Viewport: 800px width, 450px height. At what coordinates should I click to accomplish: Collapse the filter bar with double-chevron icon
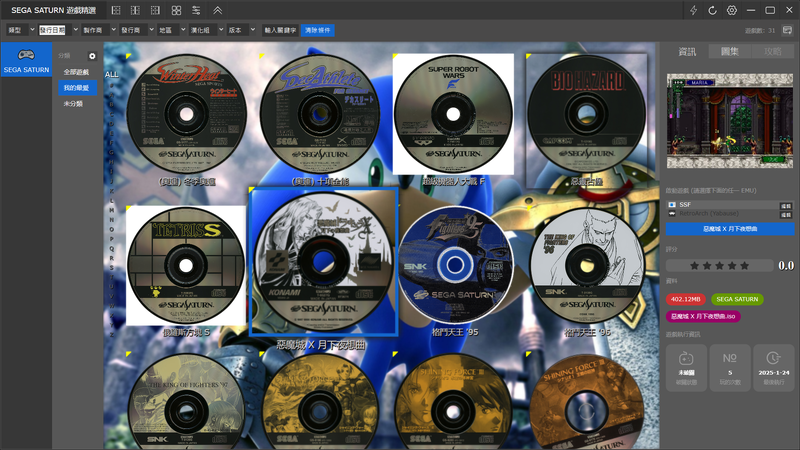[x=217, y=10]
